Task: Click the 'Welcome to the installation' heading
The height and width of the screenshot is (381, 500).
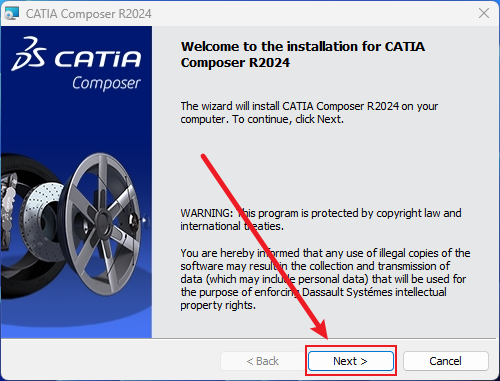Action: coord(303,54)
